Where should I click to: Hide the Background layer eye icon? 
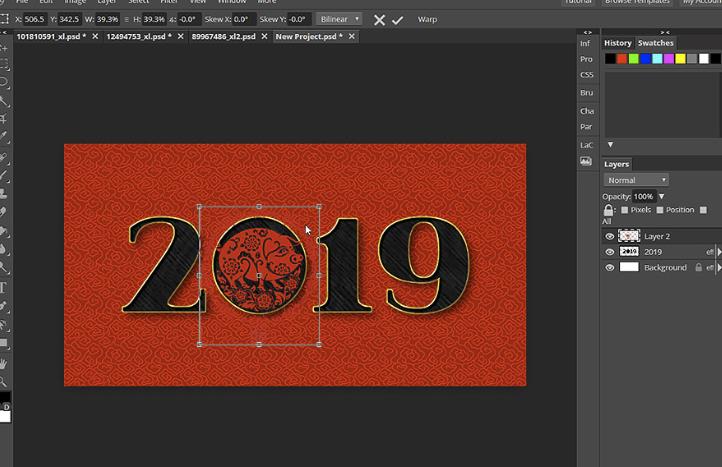point(610,268)
